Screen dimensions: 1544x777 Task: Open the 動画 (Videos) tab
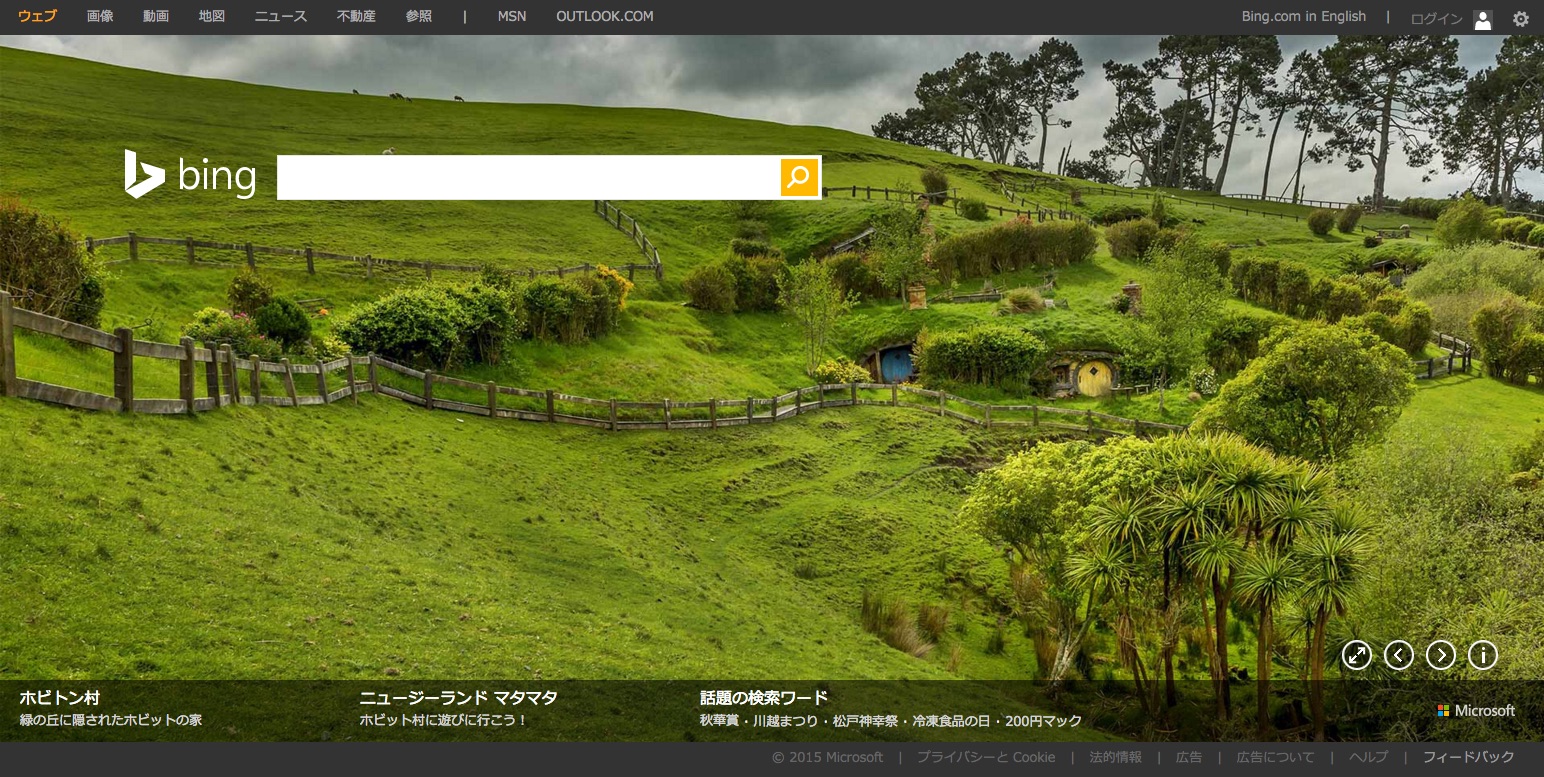(x=156, y=17)
